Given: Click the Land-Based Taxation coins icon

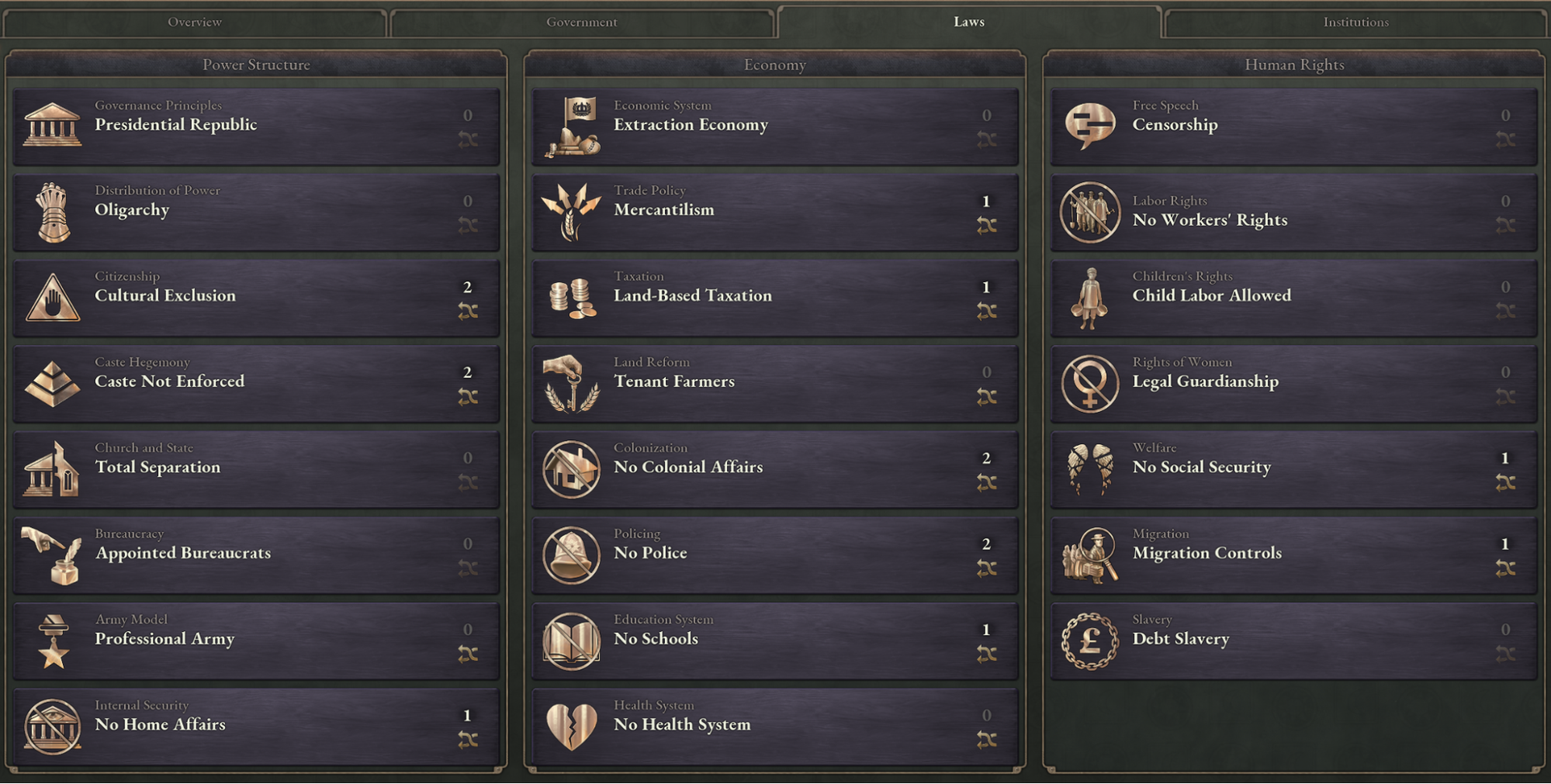Looking at the screenshot, I should click(x=572, y=298).
